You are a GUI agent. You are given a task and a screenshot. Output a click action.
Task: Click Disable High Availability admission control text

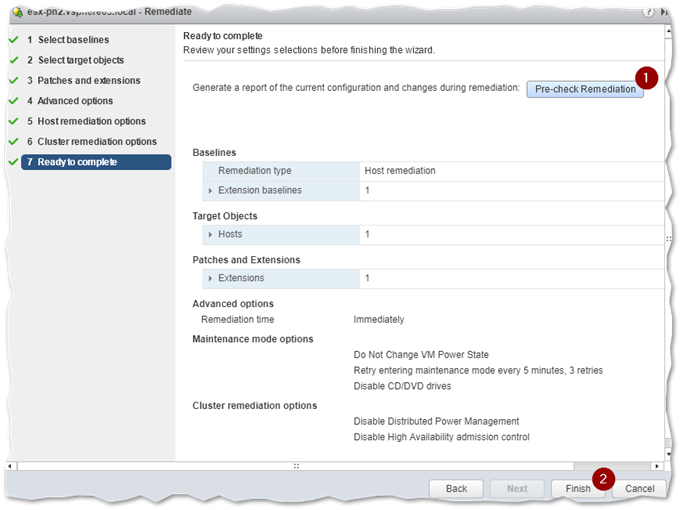point(441,437)
